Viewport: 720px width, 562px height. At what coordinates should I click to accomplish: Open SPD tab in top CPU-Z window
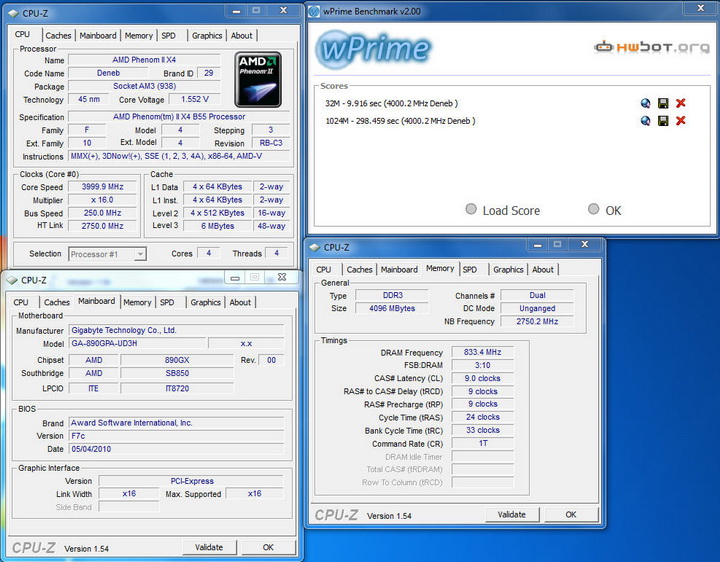click(169, 35)
